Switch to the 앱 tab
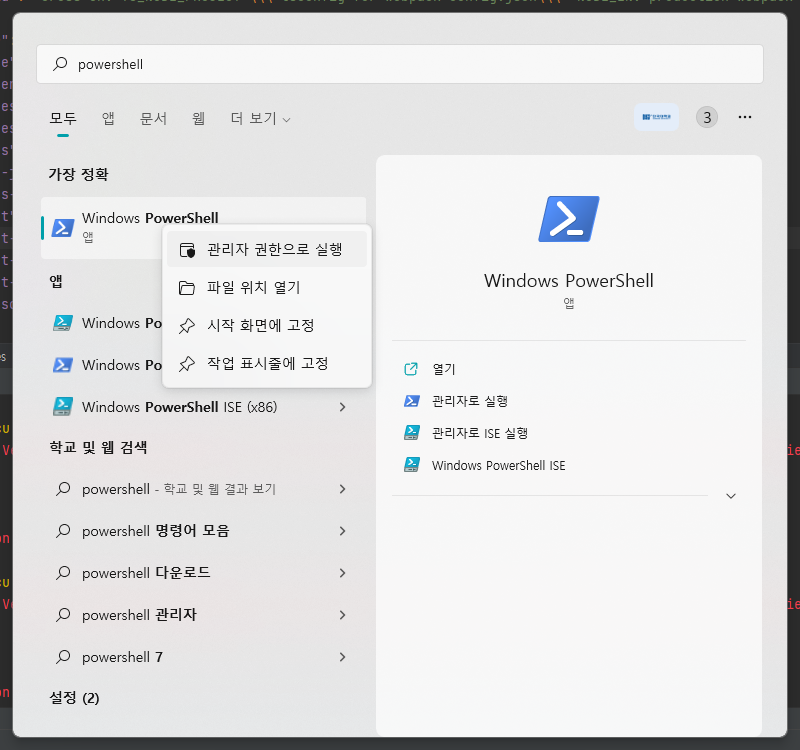800x750 pixels. click(108, 118)
